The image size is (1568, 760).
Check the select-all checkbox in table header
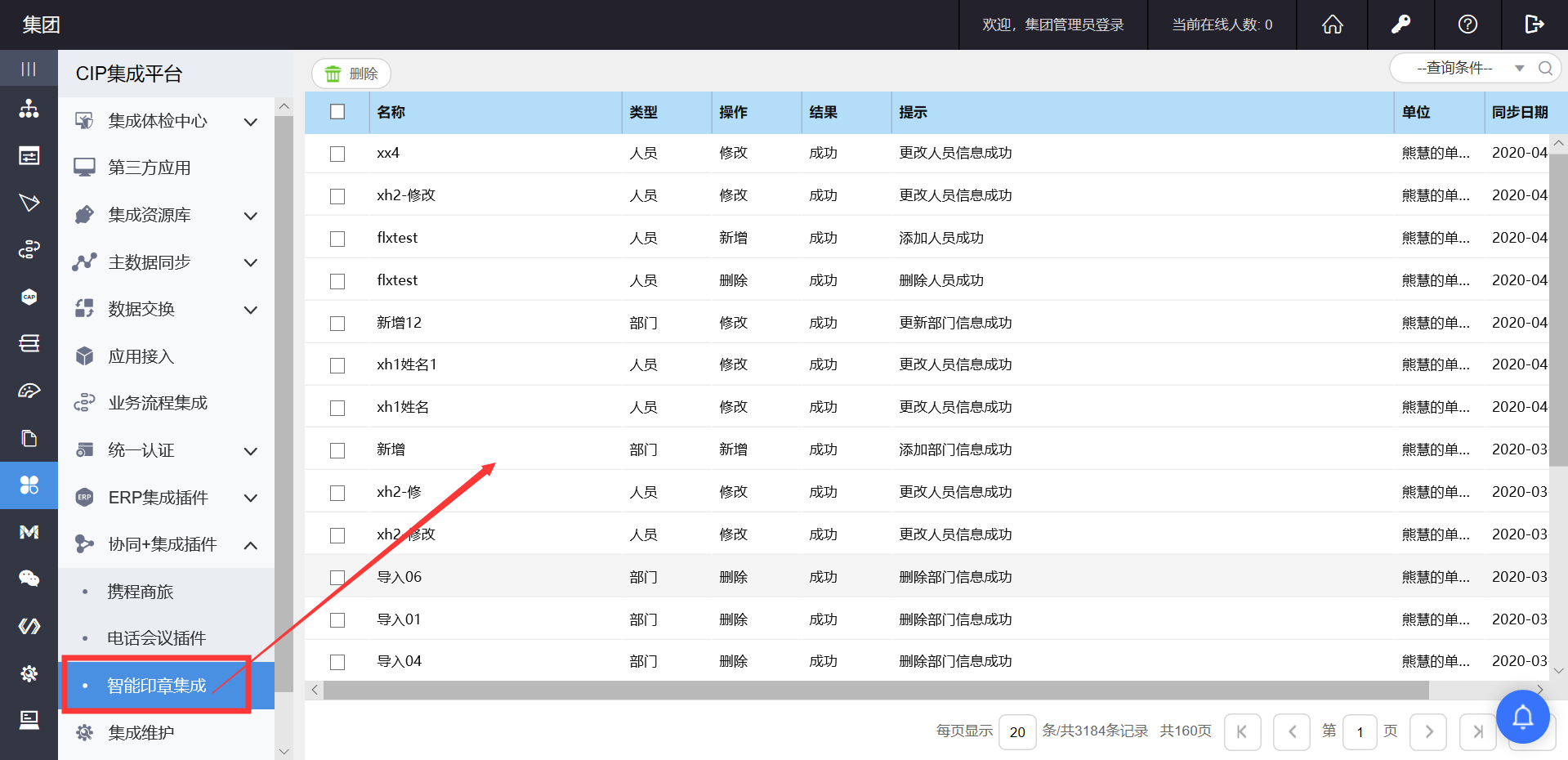(337, 112)
